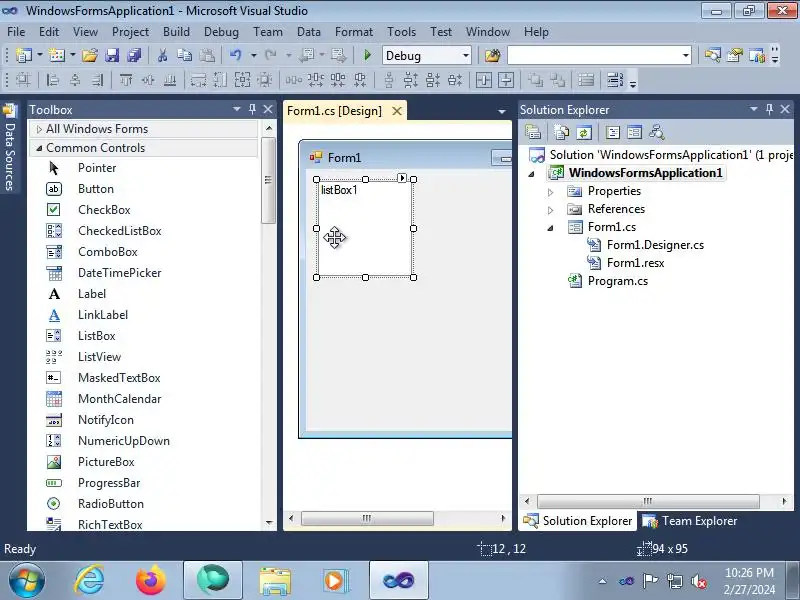
Task: Click the Save All toolbar icon
Action: point(134,55)
